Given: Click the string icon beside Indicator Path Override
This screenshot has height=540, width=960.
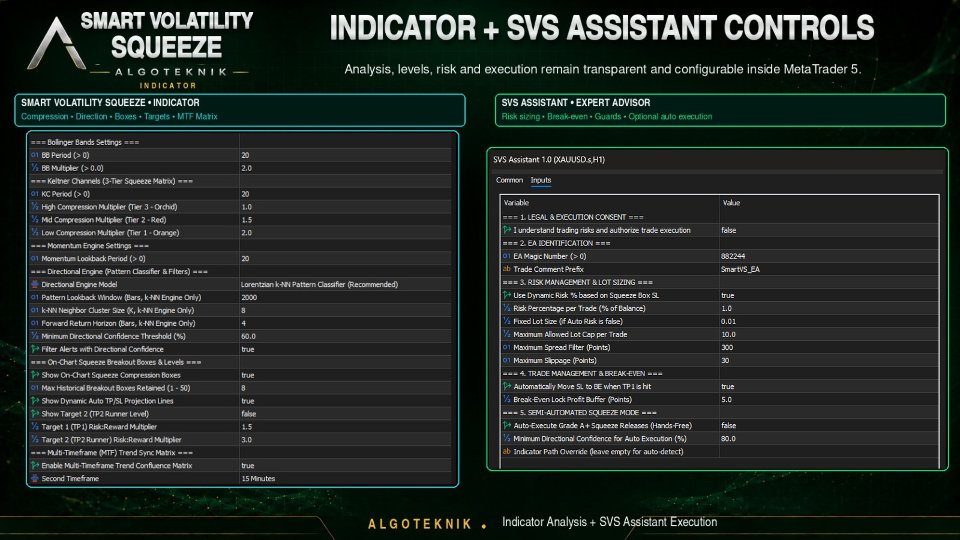Looking at the screenshot, I should (x=507, y=451).
